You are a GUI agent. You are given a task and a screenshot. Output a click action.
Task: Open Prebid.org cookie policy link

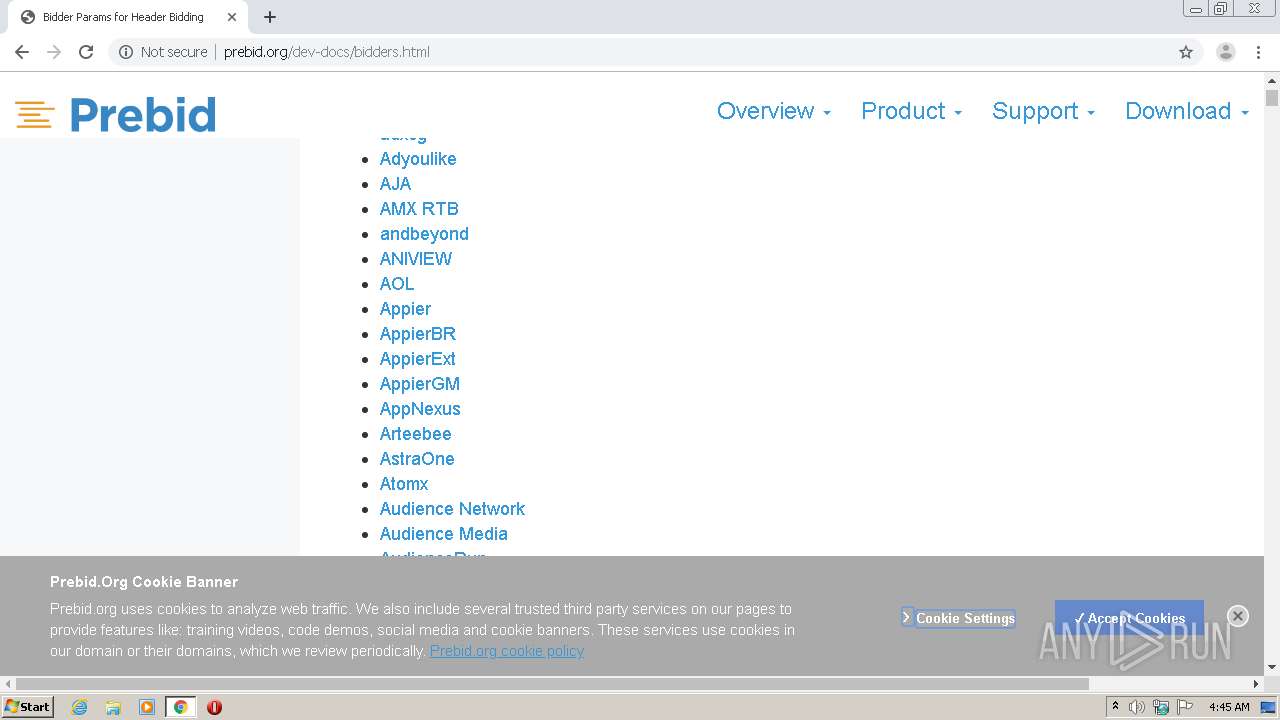(x=507, y=651)
